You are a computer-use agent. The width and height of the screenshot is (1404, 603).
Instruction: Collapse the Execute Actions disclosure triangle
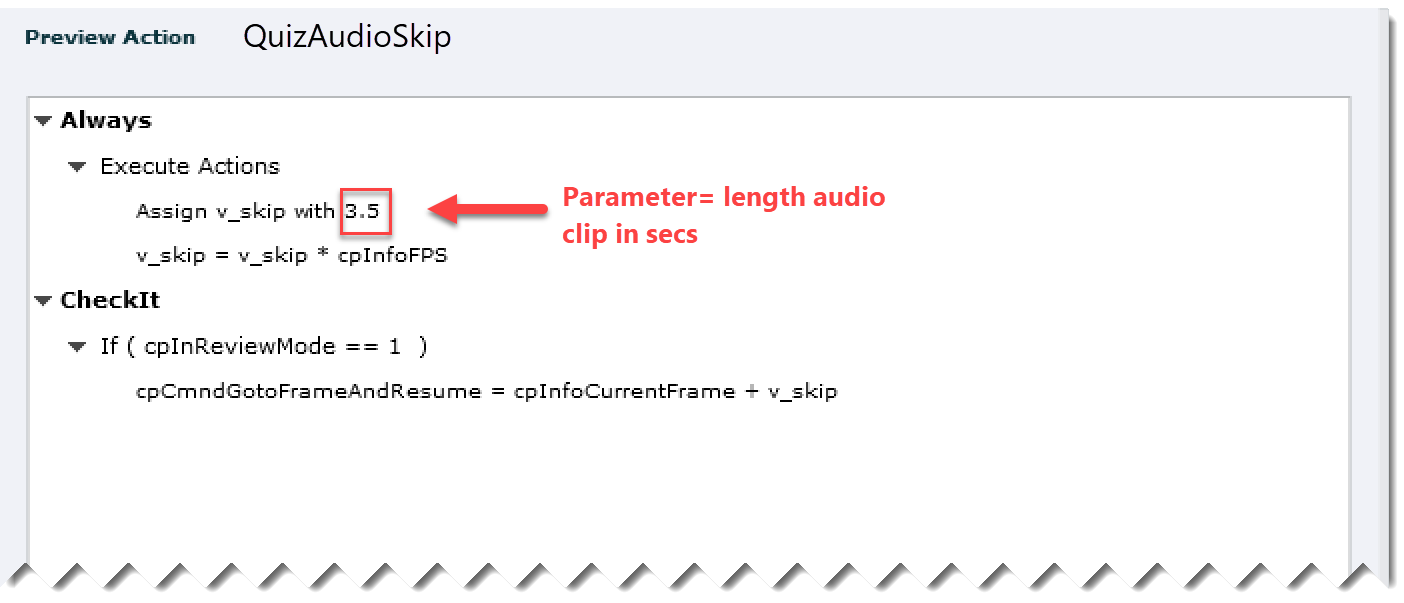77,167
